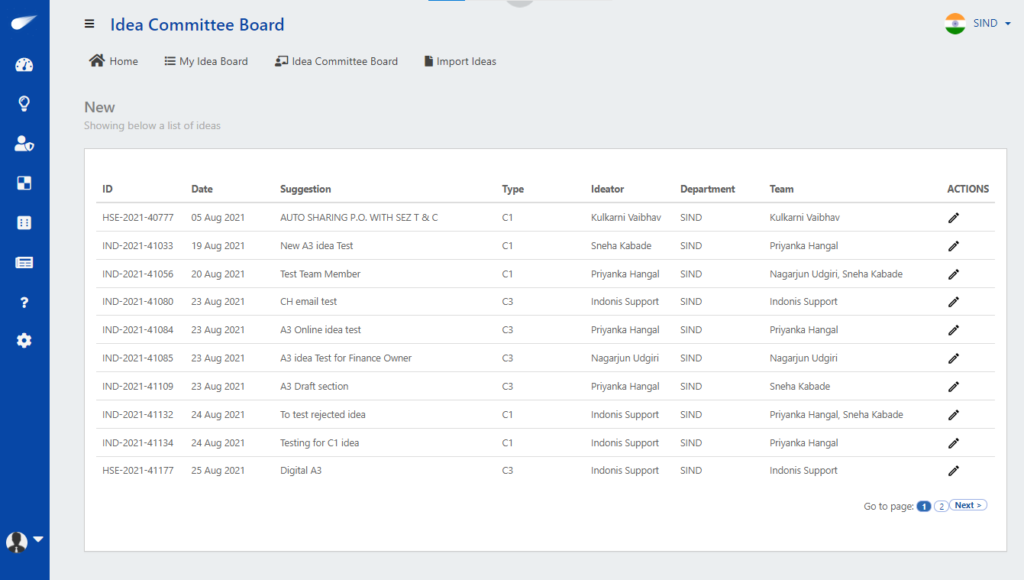This screenshot has width=1024, height=580.
Task: Open the Idea Committee Board nav link
Action: pos(336,61)
